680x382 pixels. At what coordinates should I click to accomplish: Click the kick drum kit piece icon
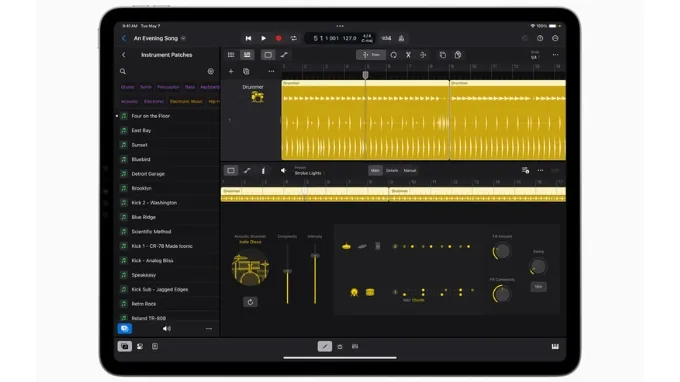pos(354,292)
